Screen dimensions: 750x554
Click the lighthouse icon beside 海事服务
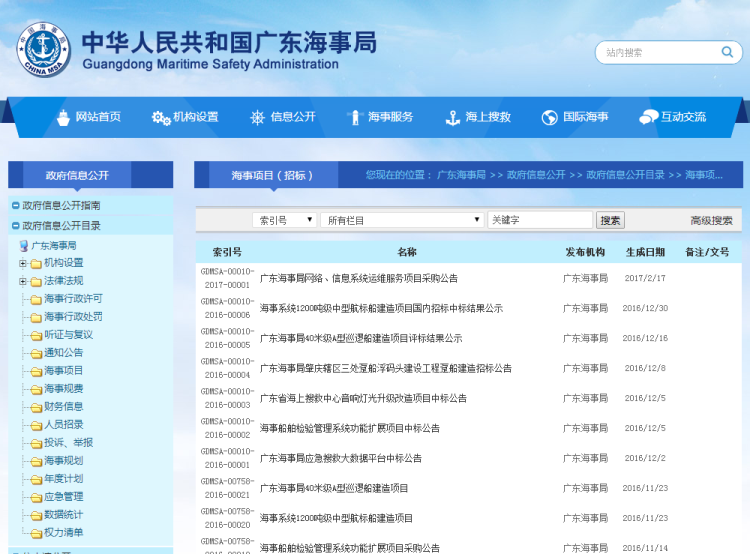pos(353,117)
